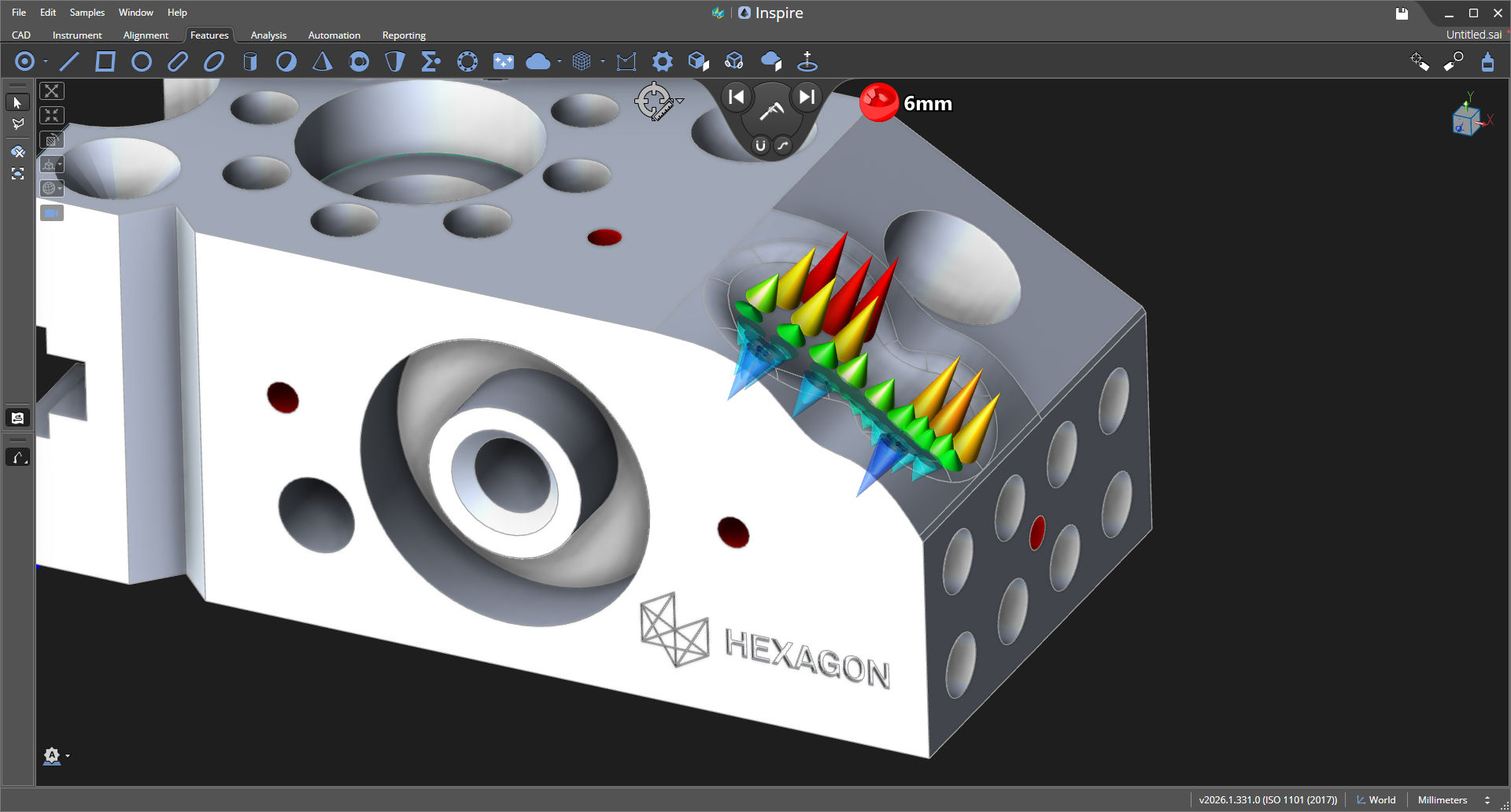Viewport: 1511px width, 812px height.
Task: Expand the point cloud dropdown arrow
Action: [560, 61]
